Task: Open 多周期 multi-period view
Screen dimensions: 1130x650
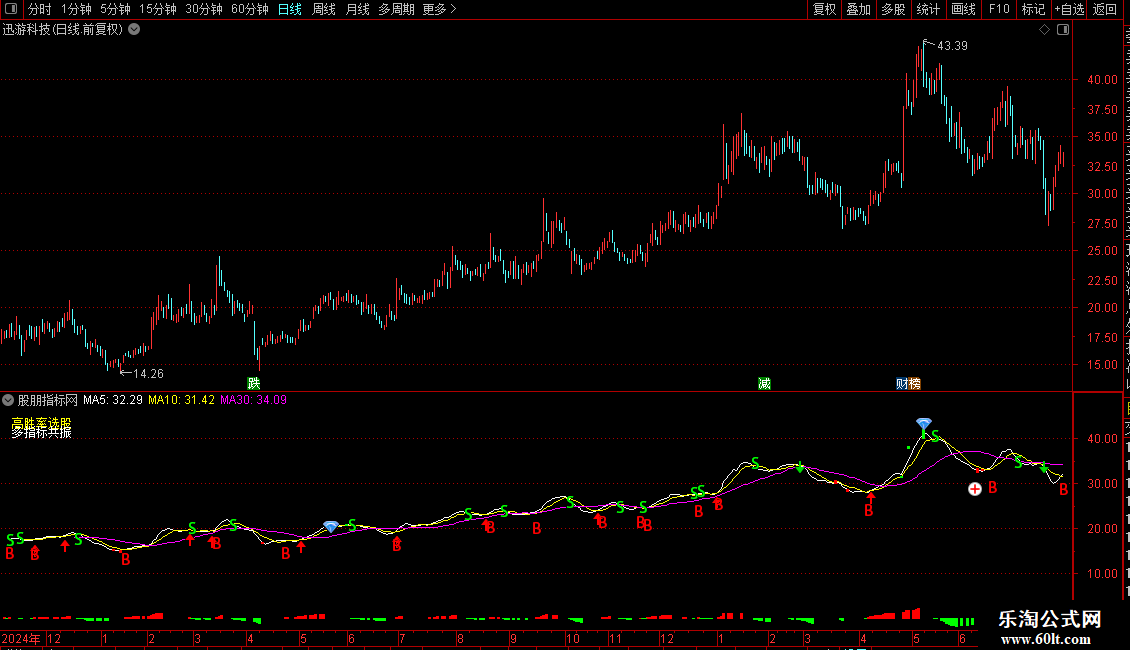Action: tap(396, 9)
